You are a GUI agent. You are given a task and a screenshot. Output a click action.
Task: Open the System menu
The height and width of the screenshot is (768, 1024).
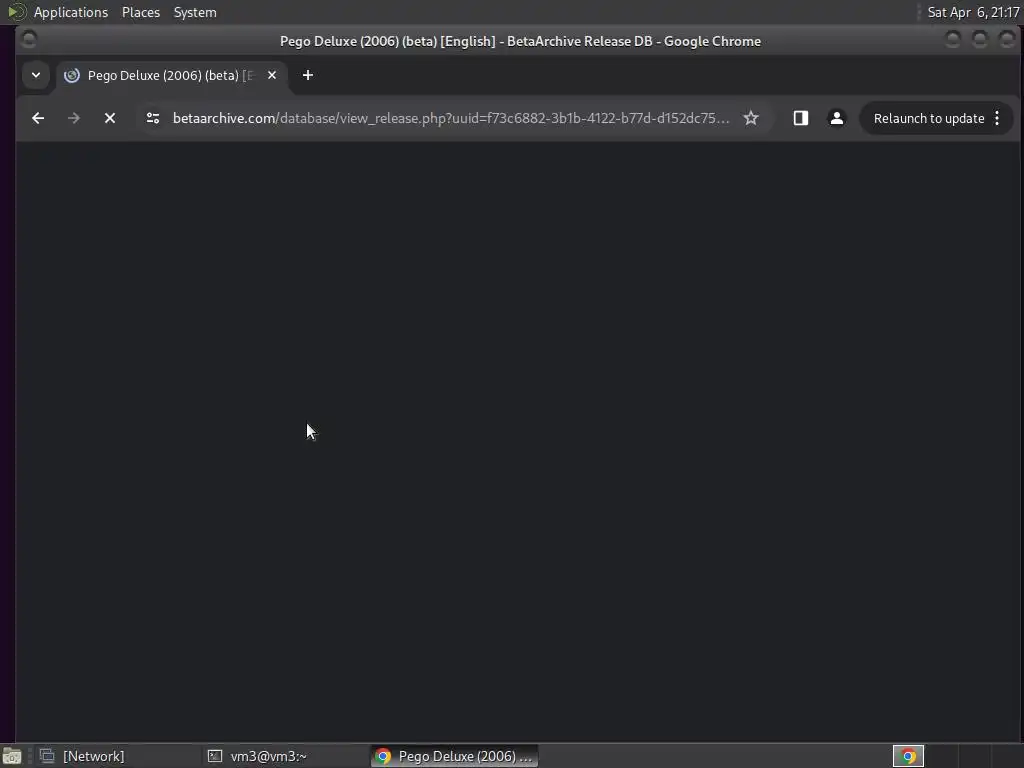pyautogui.click(x=195, y=12)
